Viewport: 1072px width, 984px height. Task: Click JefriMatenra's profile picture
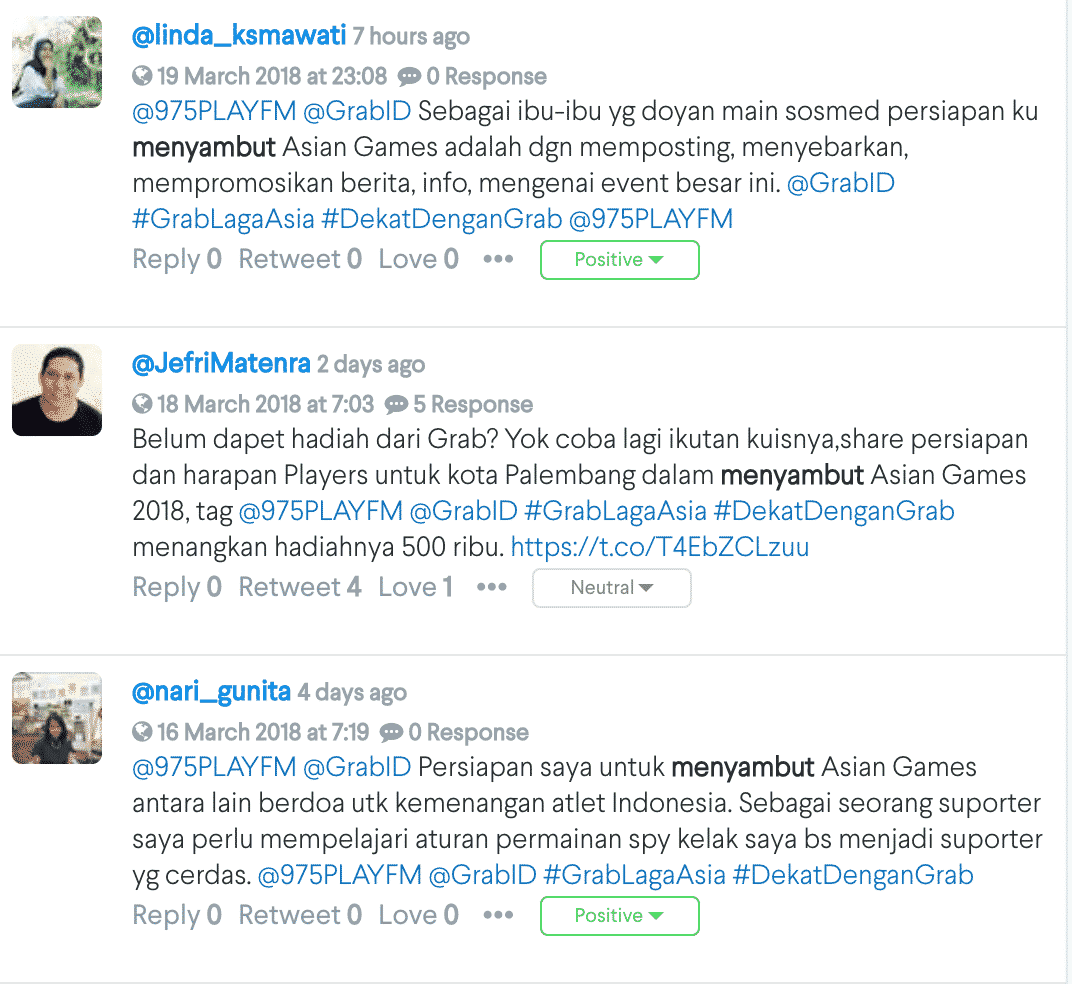[x=57, y=390]
